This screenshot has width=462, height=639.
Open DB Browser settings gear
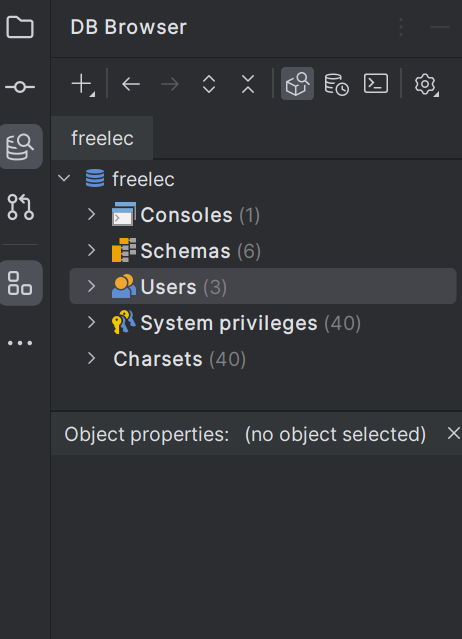click(x=426, y=84)
